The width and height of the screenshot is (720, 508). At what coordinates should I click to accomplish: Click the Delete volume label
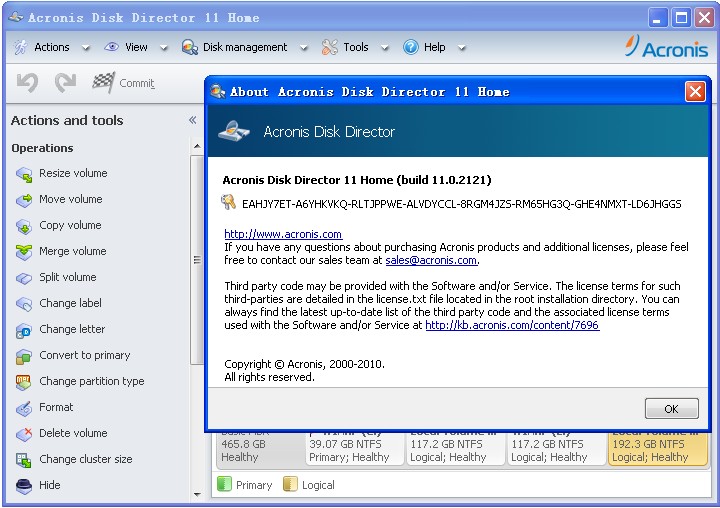tap(73, 433)
